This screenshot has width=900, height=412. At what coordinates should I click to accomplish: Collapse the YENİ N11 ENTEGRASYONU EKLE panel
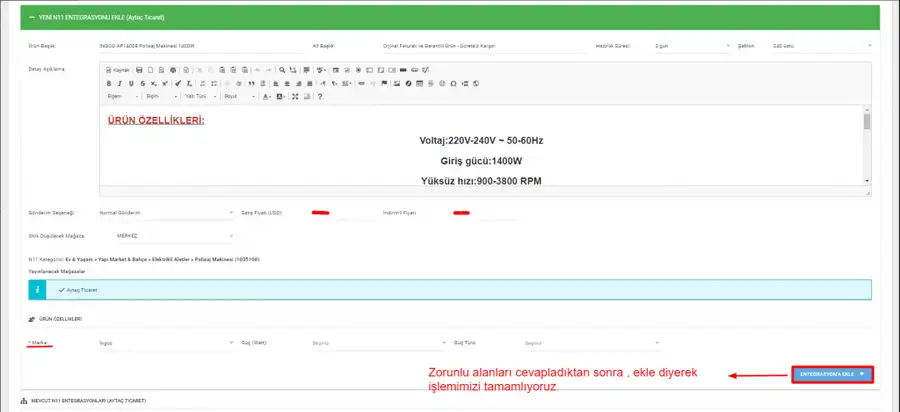coord(32,18)
